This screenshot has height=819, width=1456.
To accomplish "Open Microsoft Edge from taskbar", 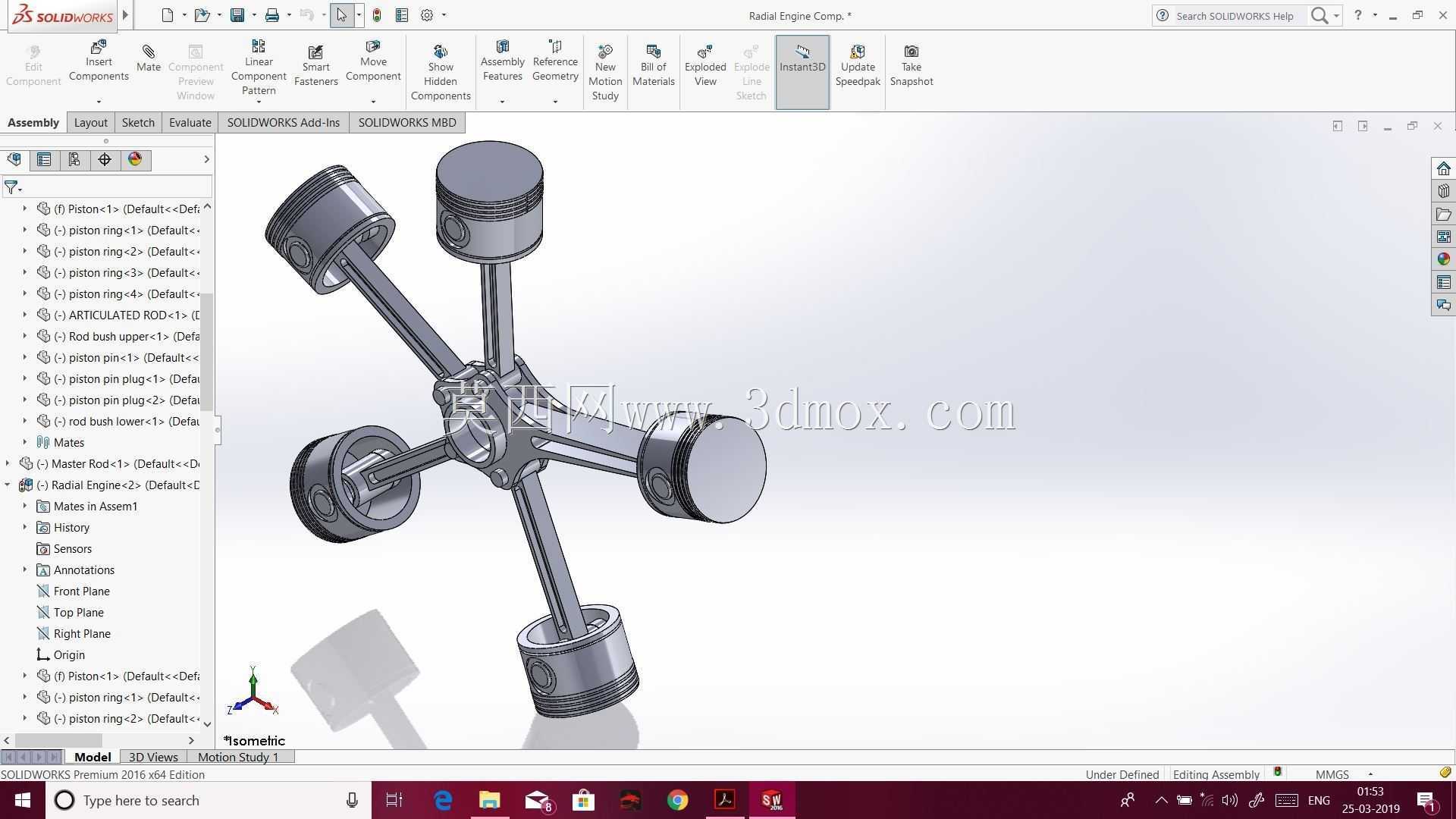I will (x=443, y=800).
